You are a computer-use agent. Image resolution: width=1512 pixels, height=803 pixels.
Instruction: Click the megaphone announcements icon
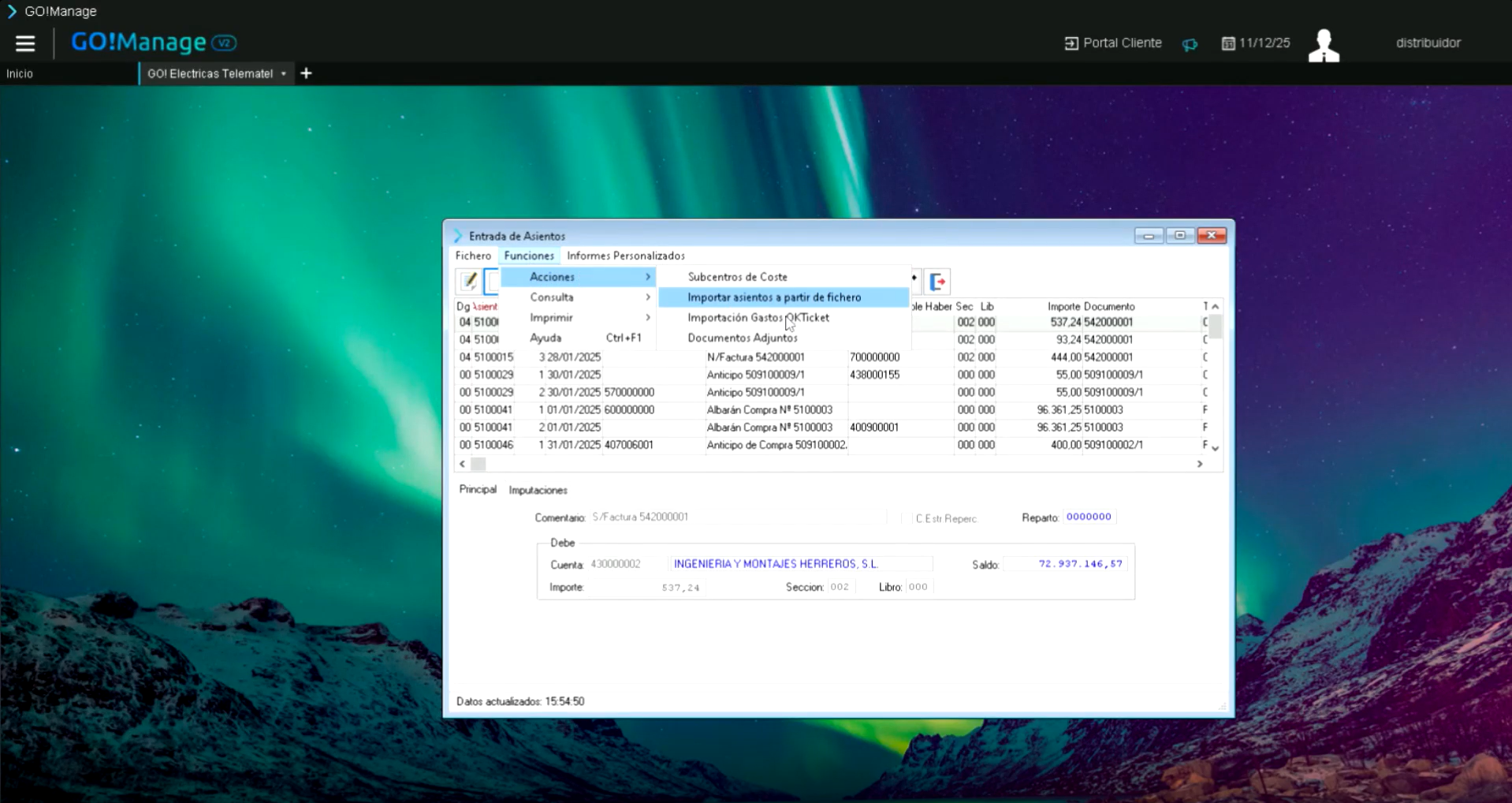click(1190, 44)
